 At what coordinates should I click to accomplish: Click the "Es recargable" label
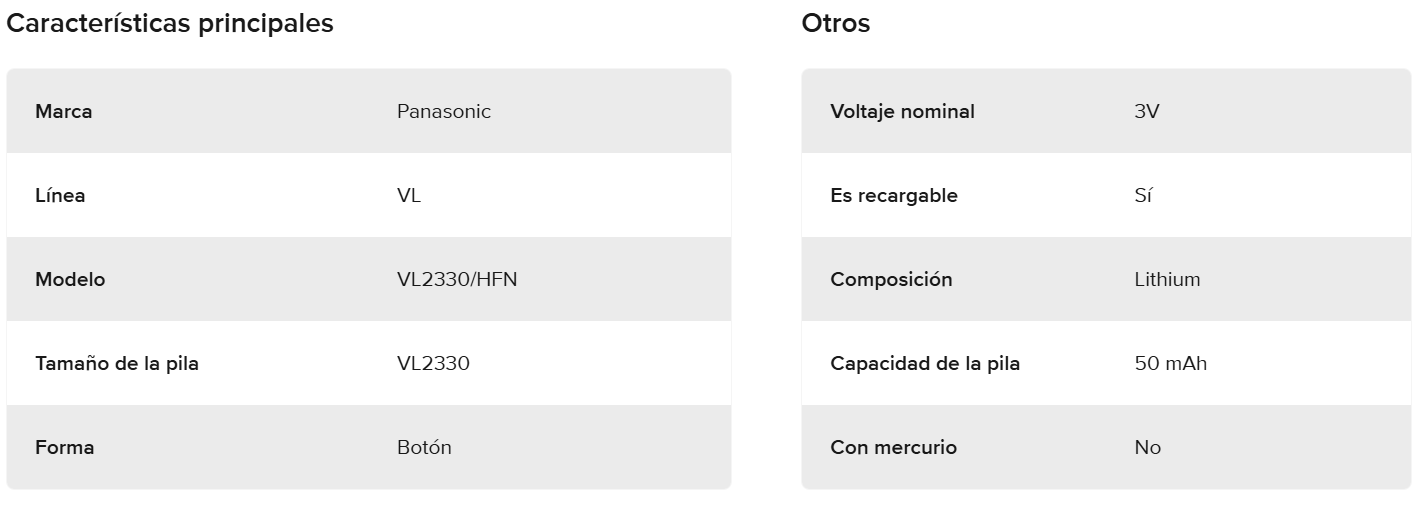tap(894, 195)
